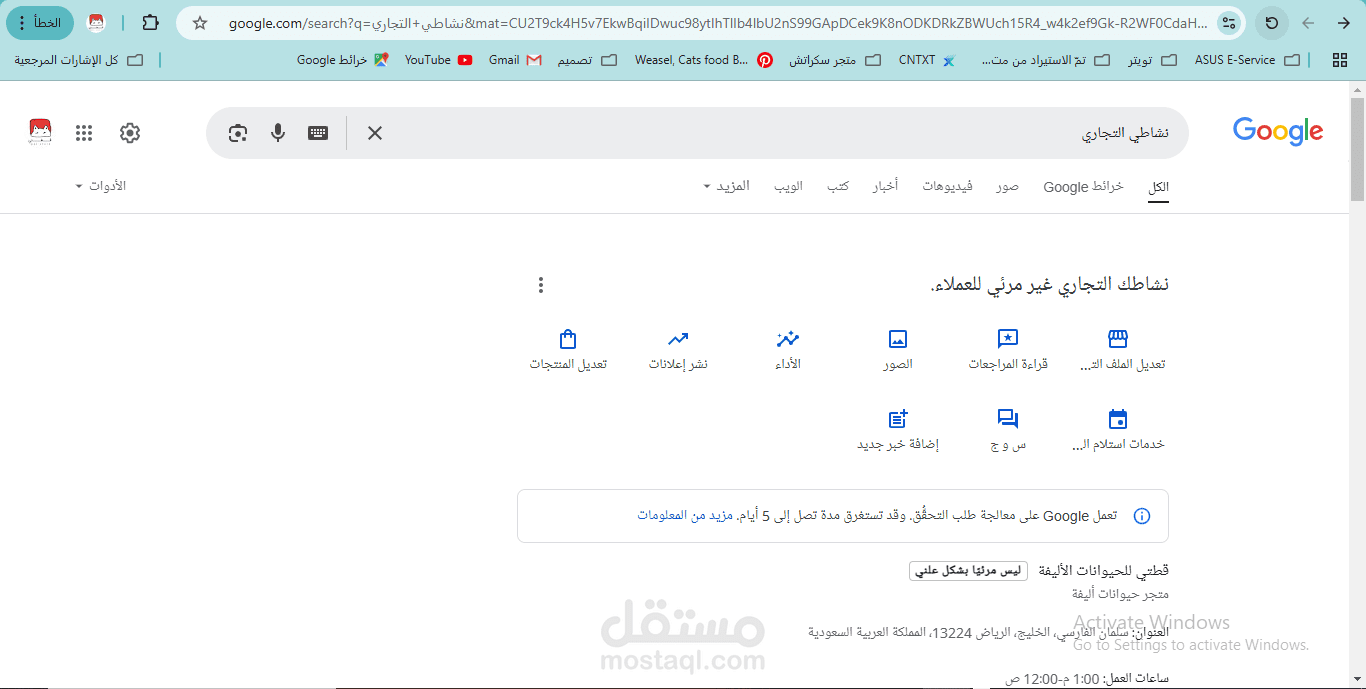Click the info icon in verification notice

(x=1142, y=516)
